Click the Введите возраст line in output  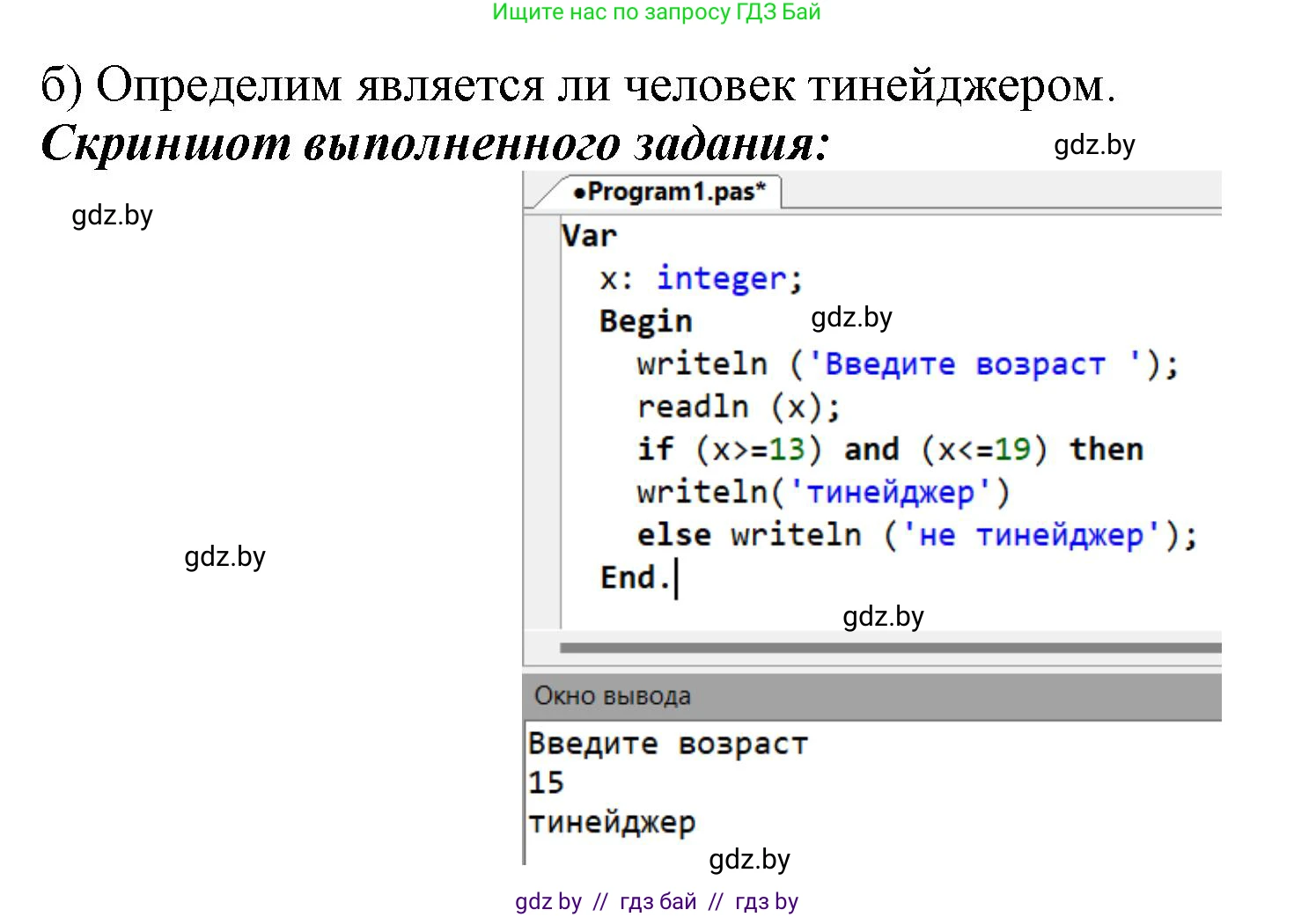[x=667, y=744]
